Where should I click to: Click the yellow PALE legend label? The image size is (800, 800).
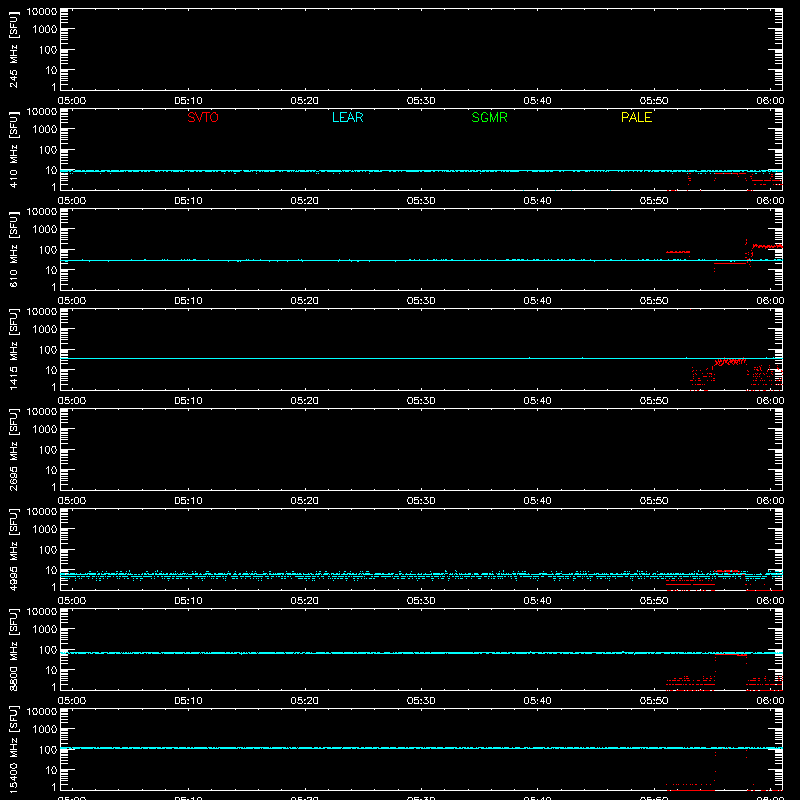click(636, 117)
